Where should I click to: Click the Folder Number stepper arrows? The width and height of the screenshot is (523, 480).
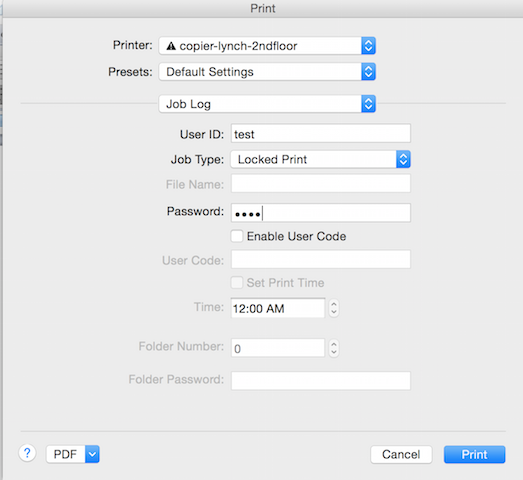pyautogui.click(x=334, y=348)
